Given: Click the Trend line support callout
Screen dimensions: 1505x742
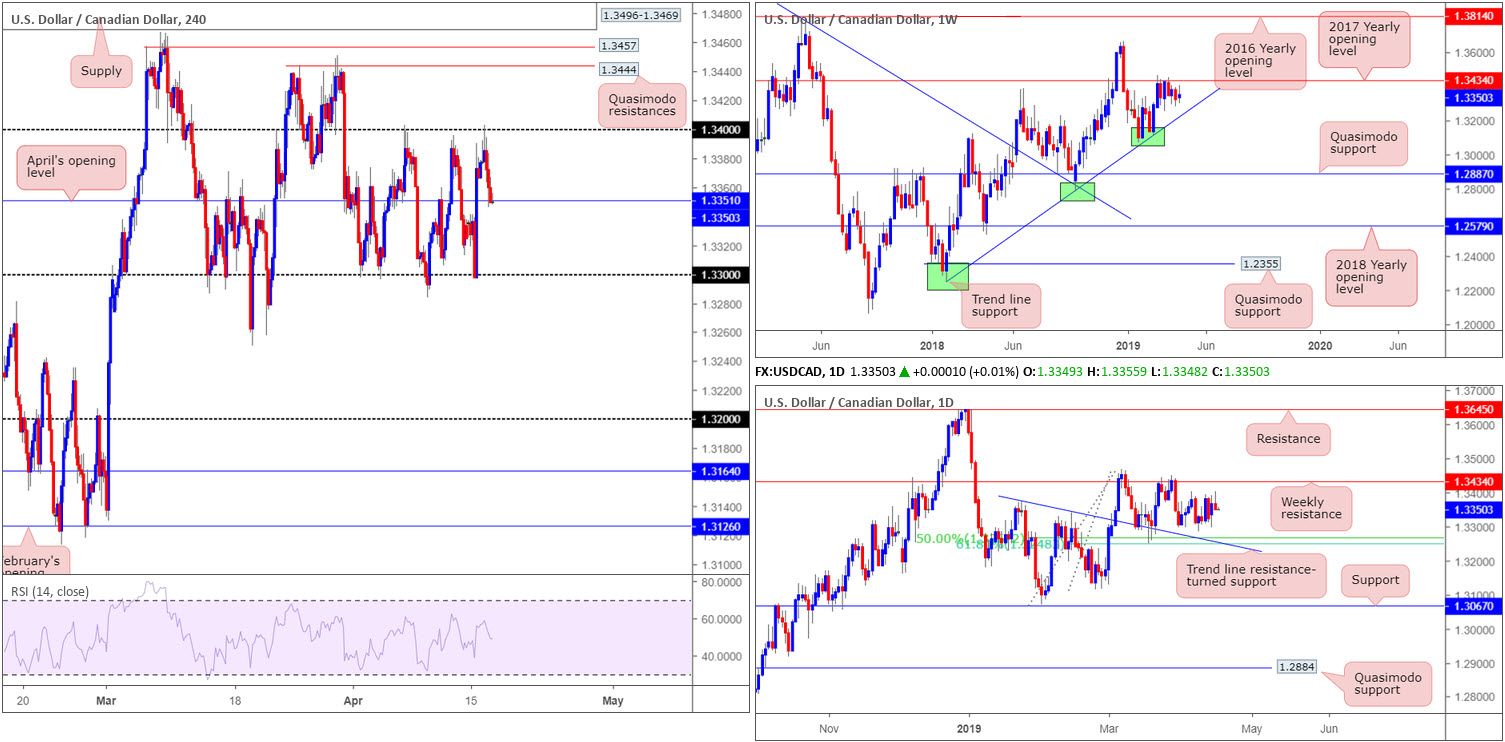Looking at the screenshot, I should tap(1002, 305).
